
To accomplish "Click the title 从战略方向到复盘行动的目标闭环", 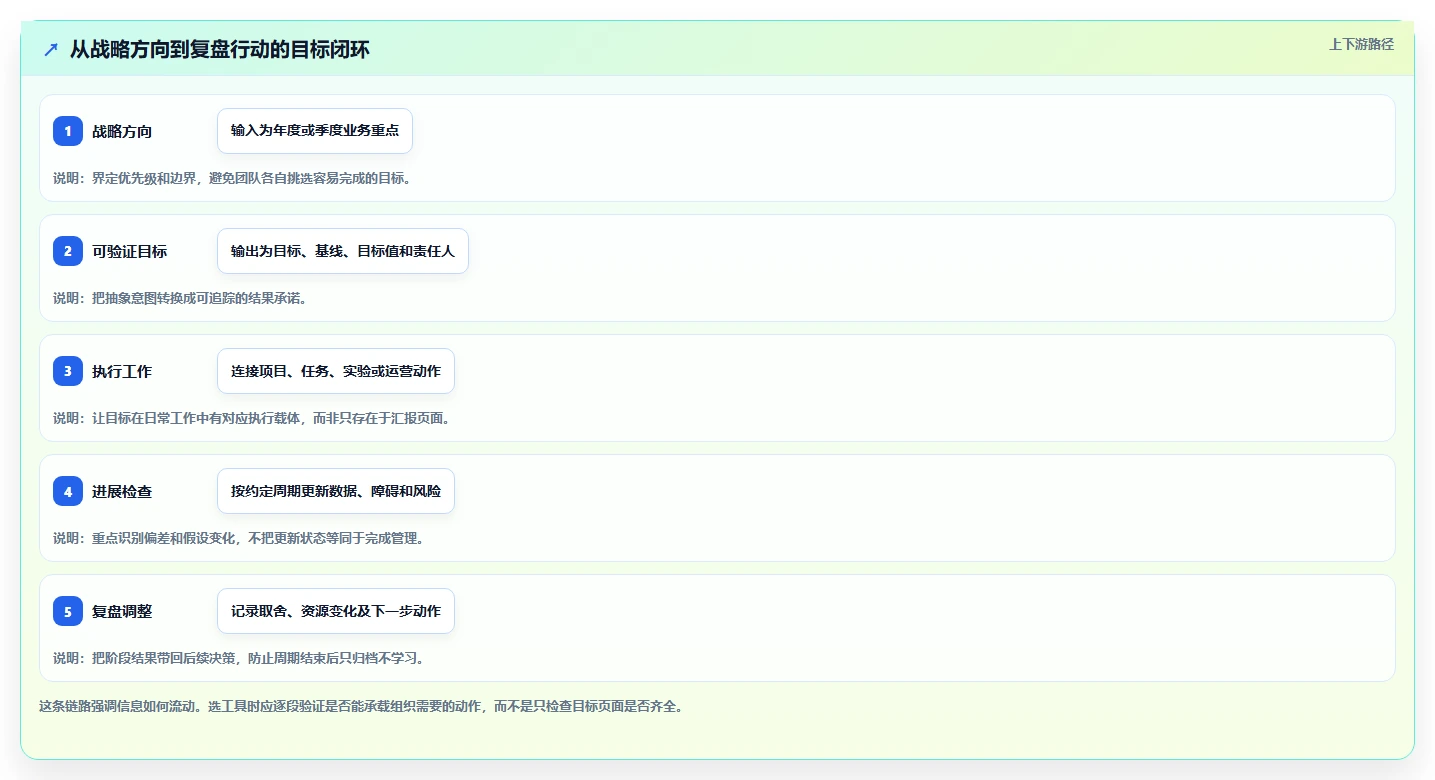I will [x=220, y=49].
